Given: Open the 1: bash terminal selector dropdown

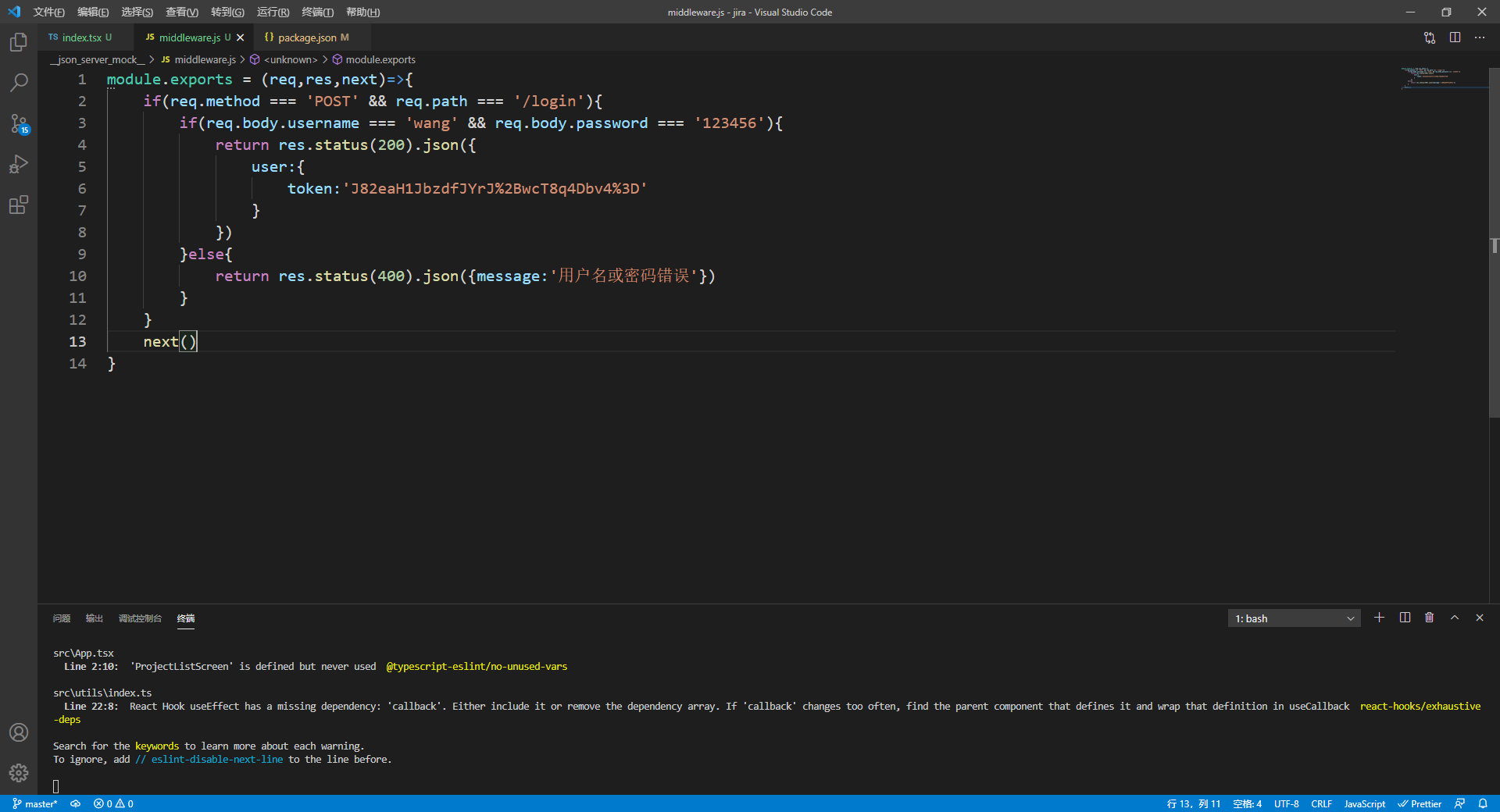Looking at the screenshot, I should tap(1294, 618).
